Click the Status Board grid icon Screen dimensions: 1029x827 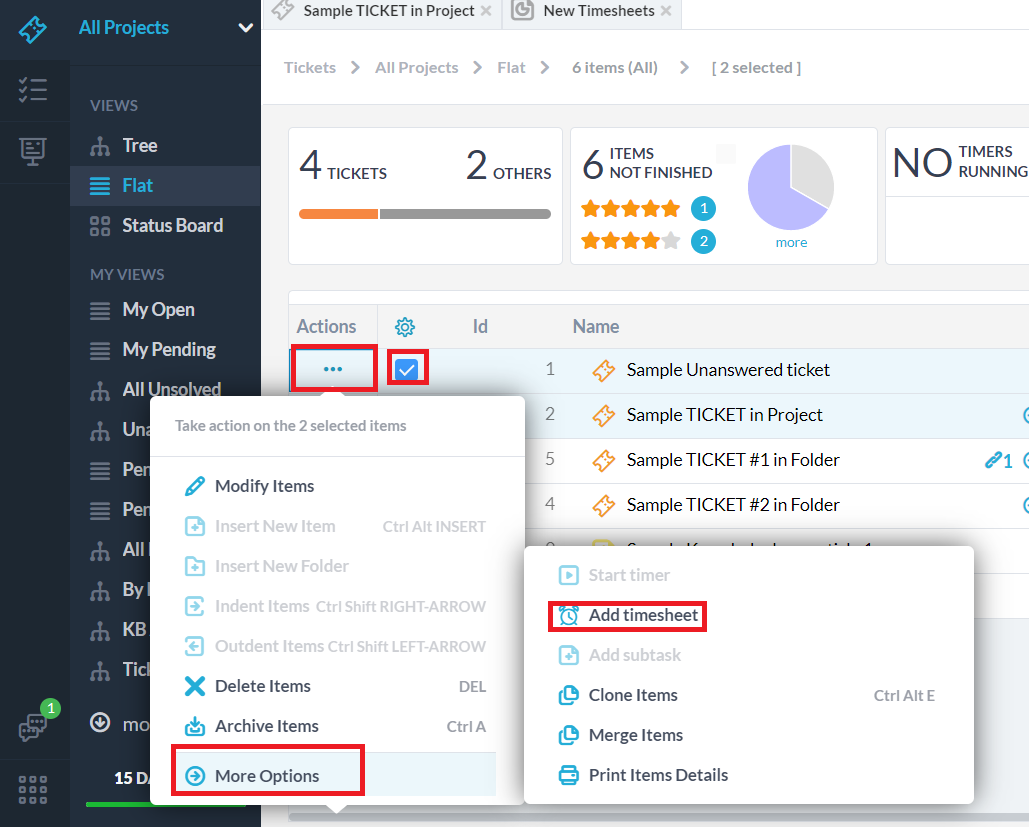click(100, 226)
